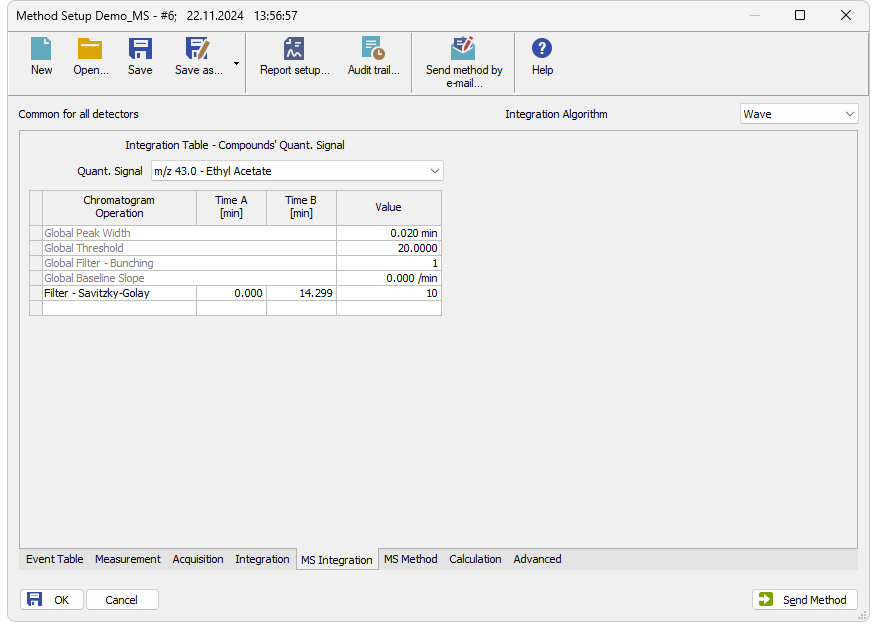Go to the Acquisition tab
Image resolution: width=877 pixels, height=629 pixels.
198,559
